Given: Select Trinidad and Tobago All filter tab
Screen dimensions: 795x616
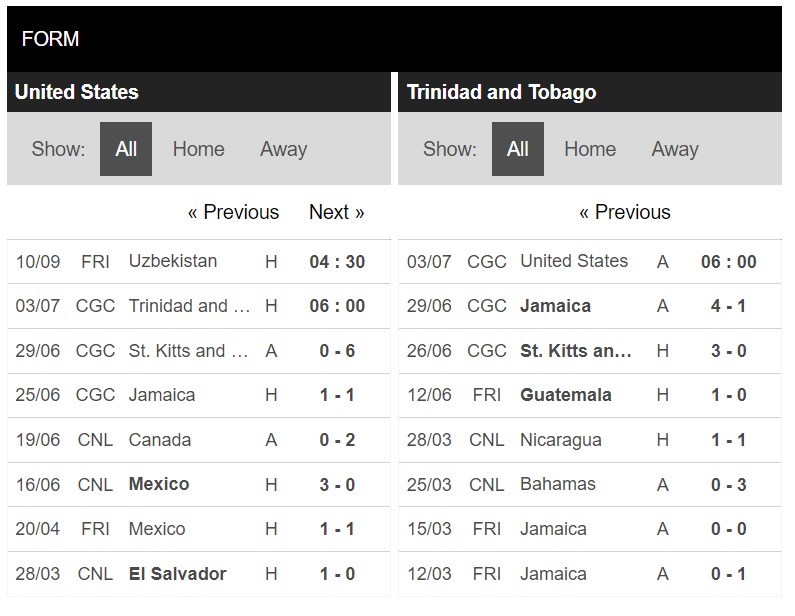Looking at the screenshot, I should [x=517, y=149].
